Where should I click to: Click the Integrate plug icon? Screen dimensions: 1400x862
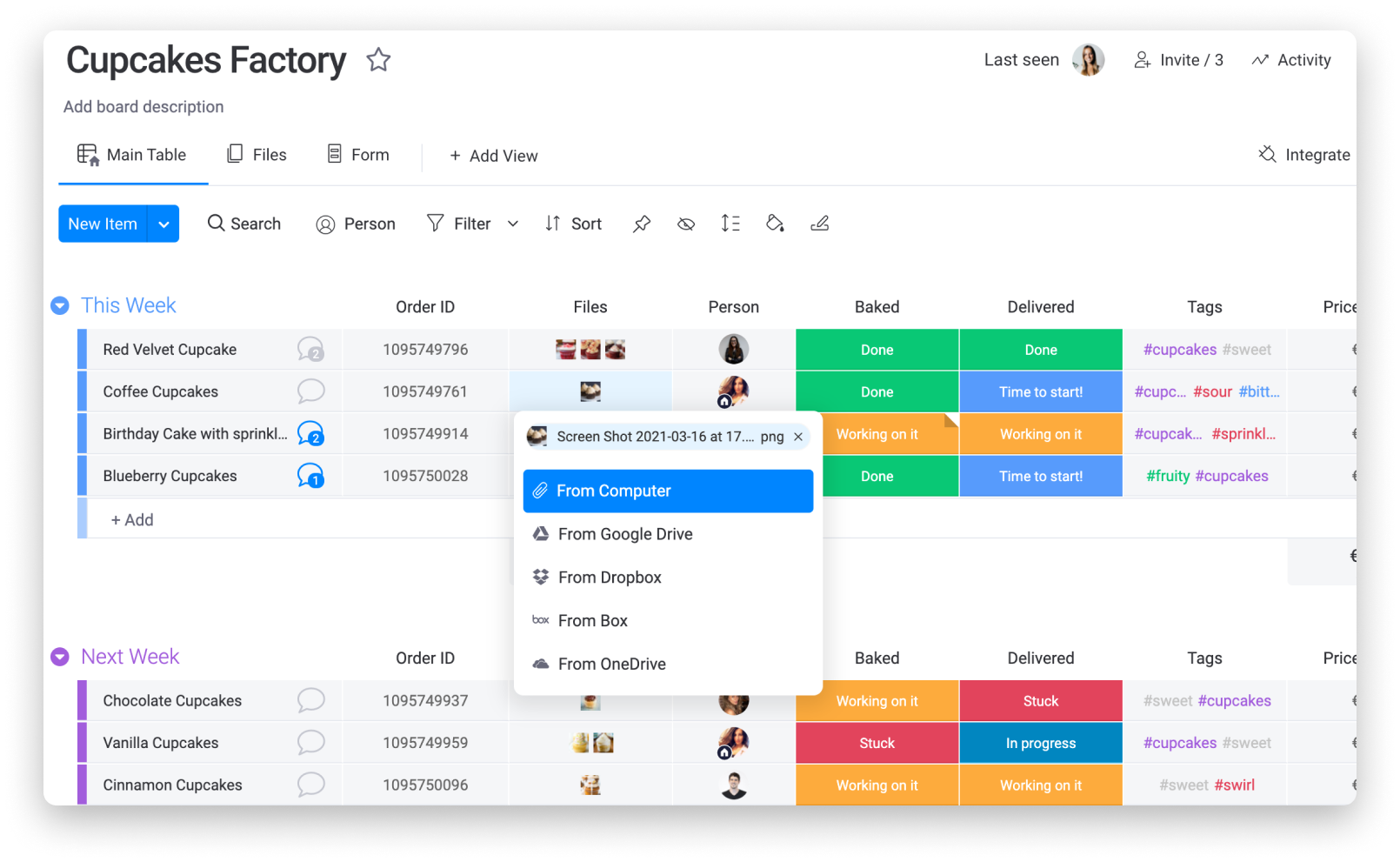click(1267, 154)
